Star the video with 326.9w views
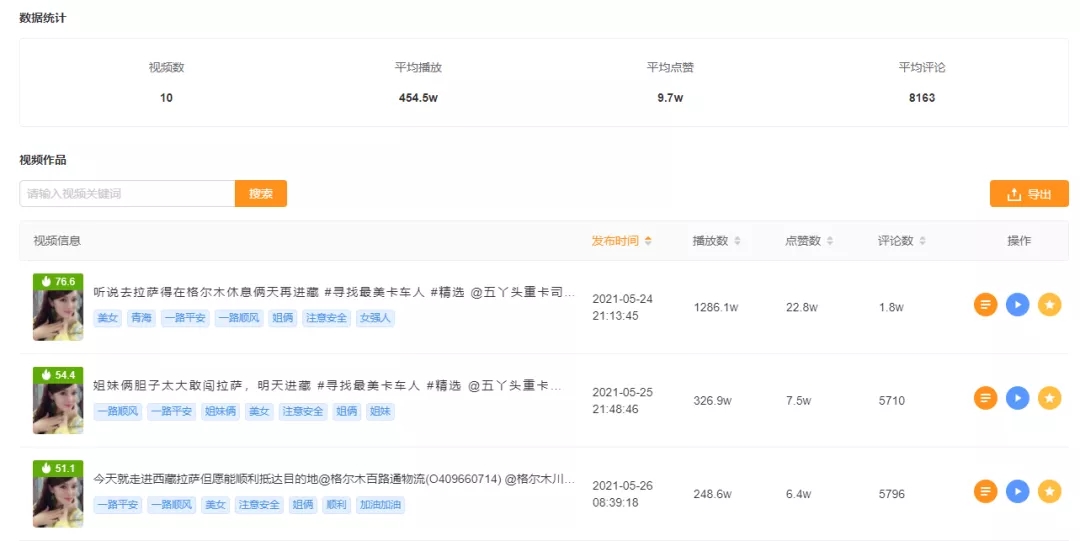Image resolution: width=1080 pixels, height=541 pixels. tap(1049, 398)
